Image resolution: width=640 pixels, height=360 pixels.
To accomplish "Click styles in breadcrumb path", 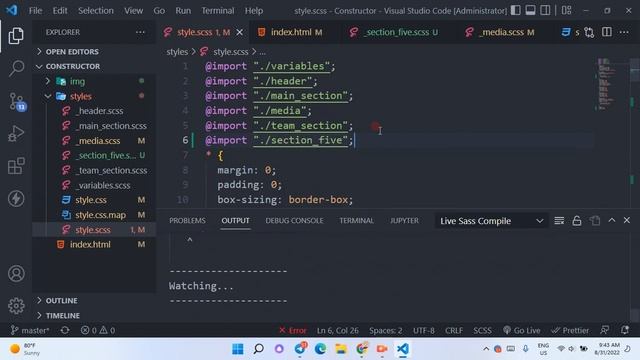I will tap(177, 52).
